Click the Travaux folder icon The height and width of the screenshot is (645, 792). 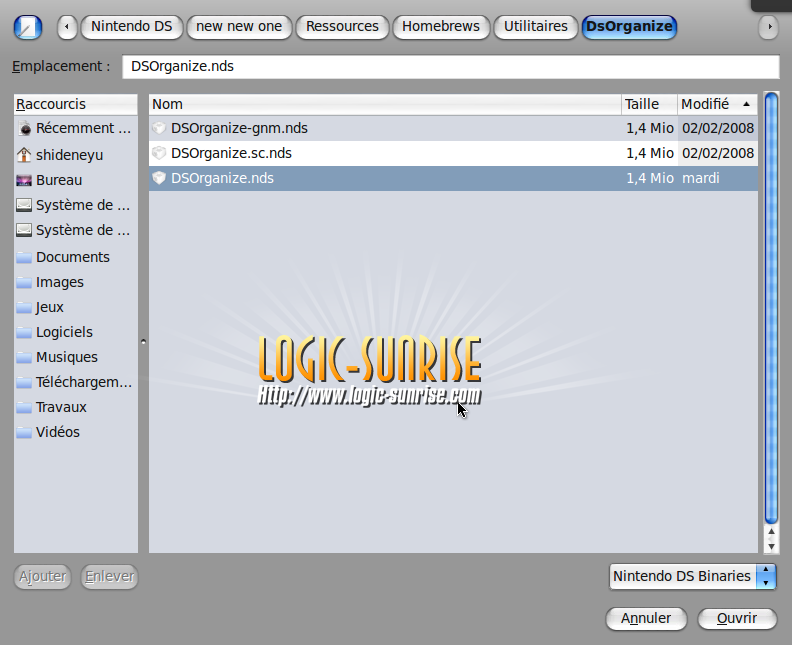tap(24, 408)
